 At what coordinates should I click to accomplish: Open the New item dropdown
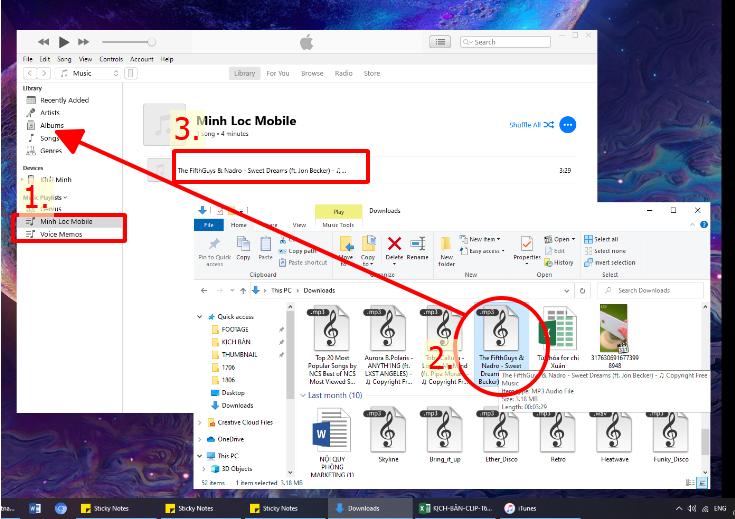[480, 239]
